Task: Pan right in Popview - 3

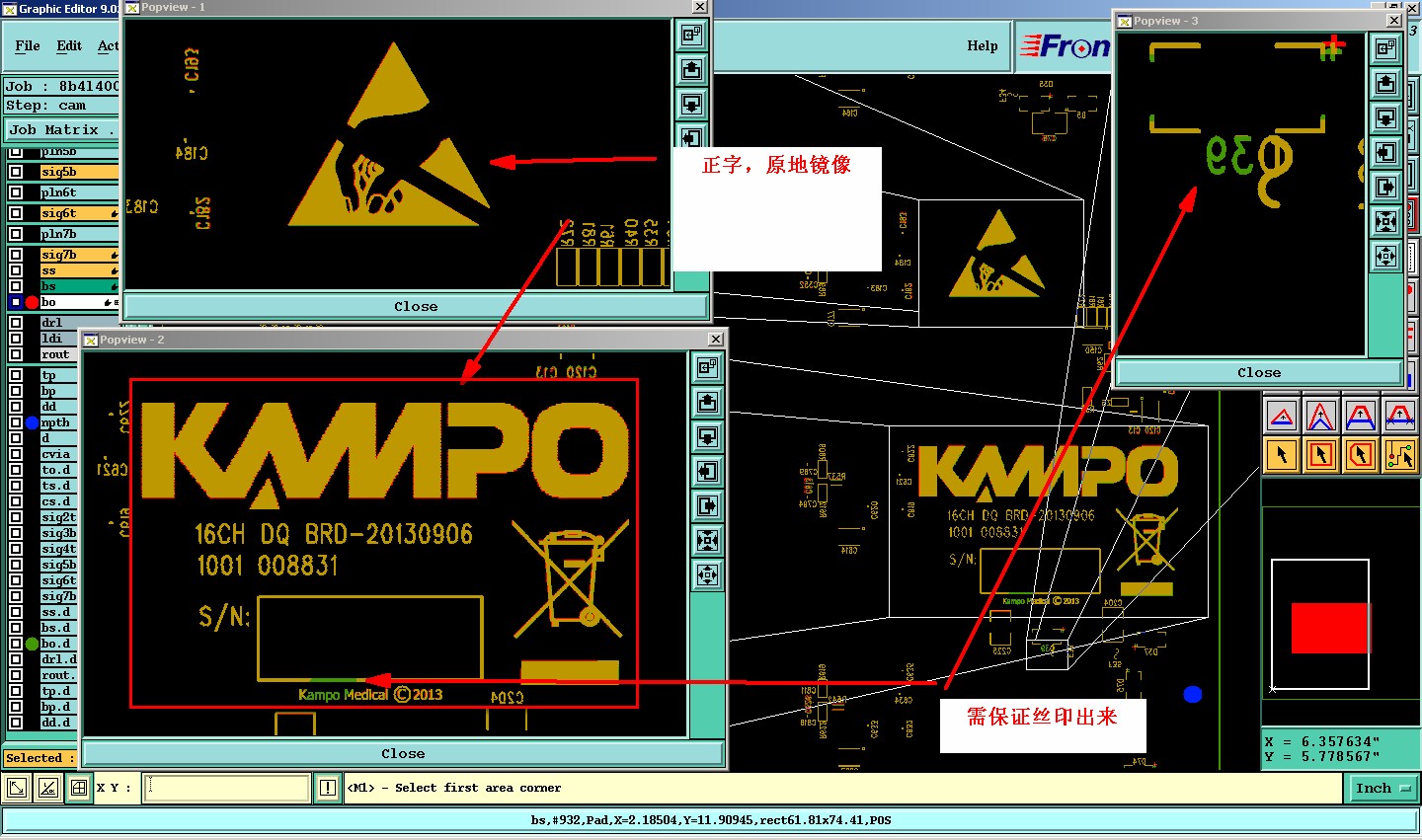Action: 1386,187
